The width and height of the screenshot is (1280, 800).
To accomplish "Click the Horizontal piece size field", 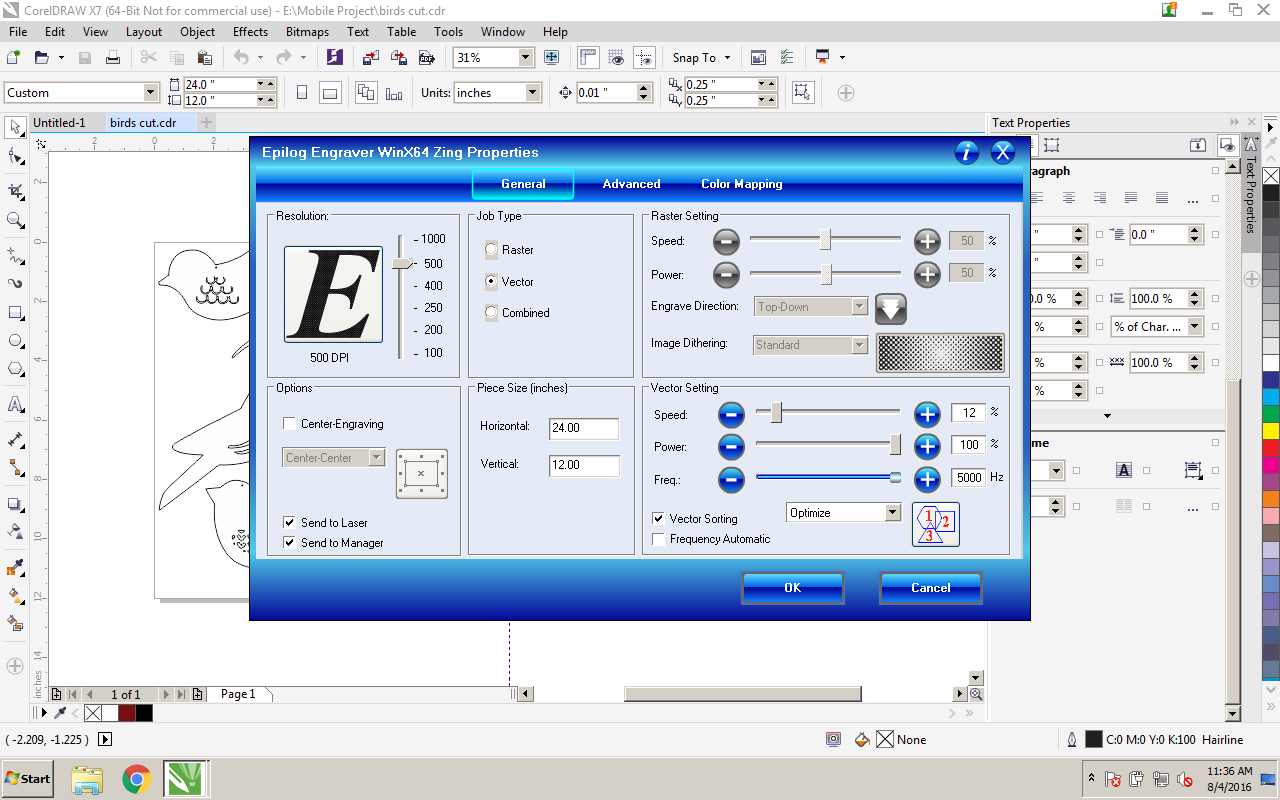I will pyautogui.click(x=584, y=428).
